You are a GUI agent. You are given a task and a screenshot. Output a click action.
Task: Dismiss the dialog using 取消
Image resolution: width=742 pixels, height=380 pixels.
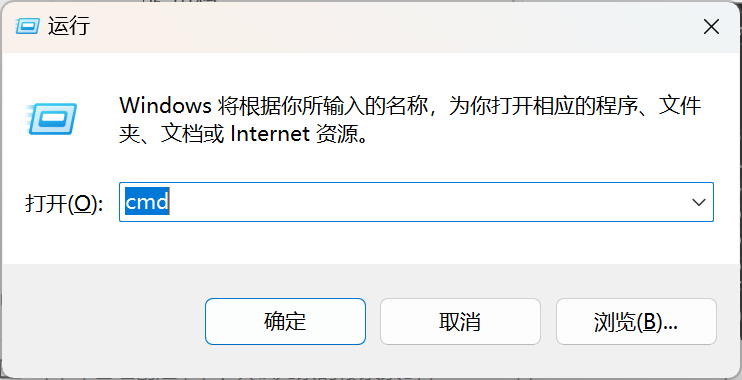click(x=460, y=321)
